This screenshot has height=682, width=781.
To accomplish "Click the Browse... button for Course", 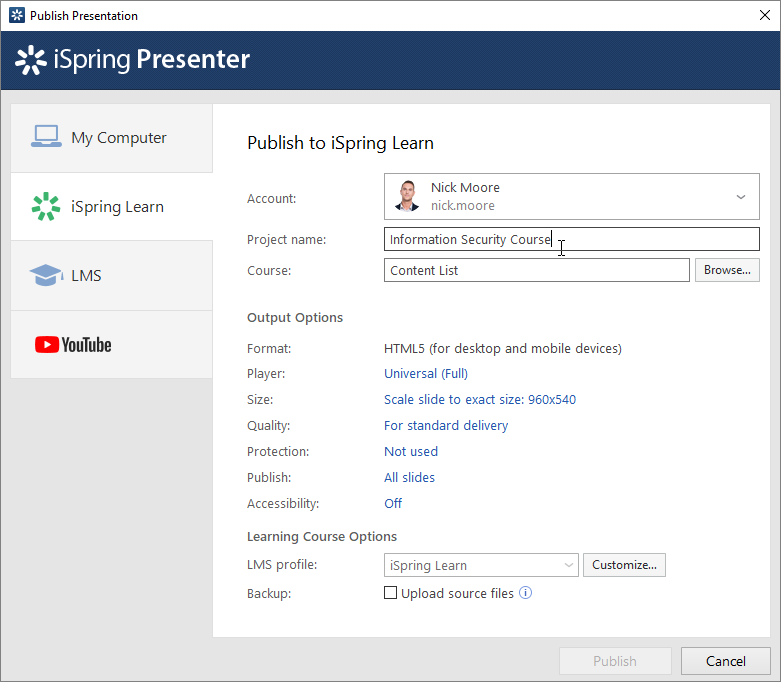I will tap(727, 270).
